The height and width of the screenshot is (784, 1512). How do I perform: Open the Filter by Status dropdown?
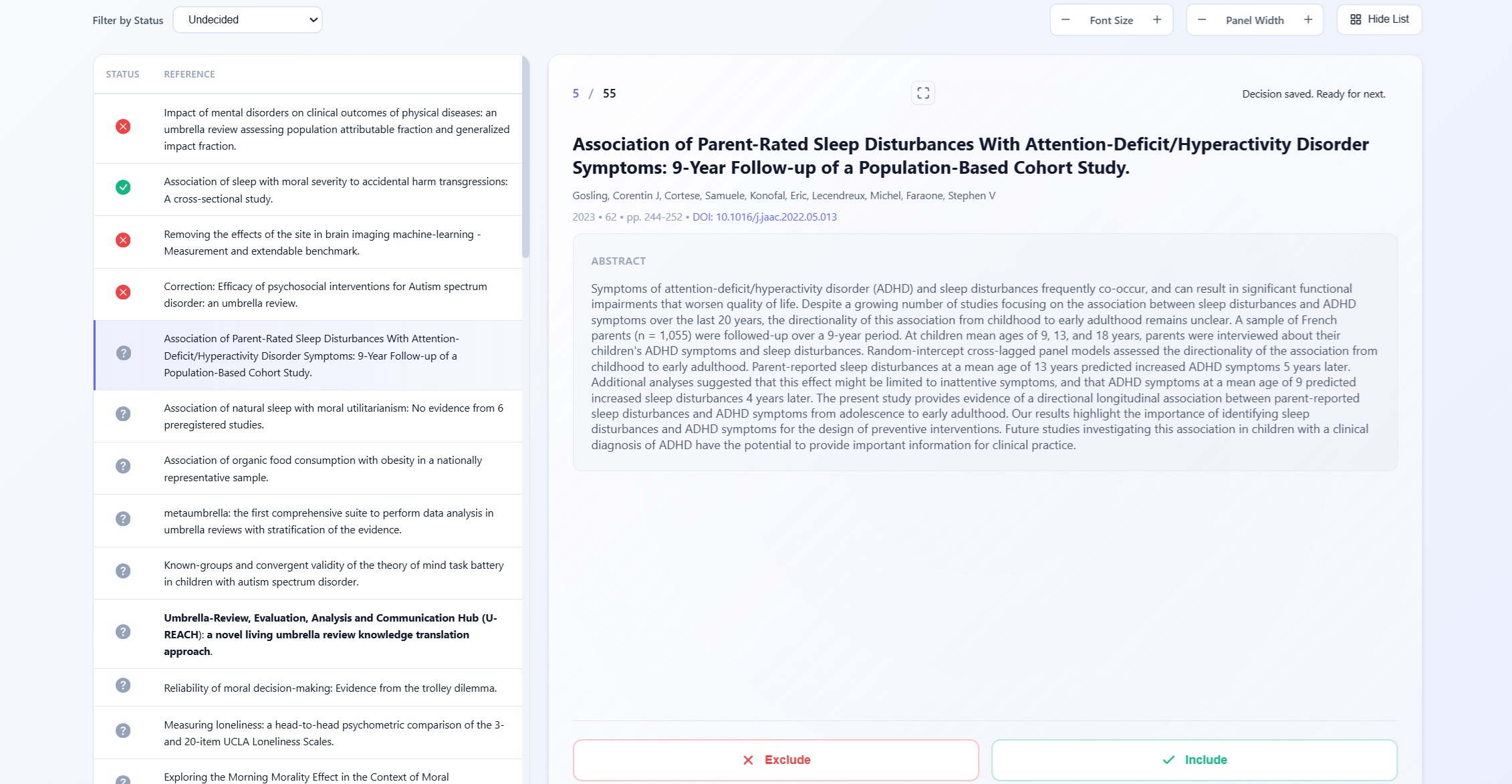point(247,20)
